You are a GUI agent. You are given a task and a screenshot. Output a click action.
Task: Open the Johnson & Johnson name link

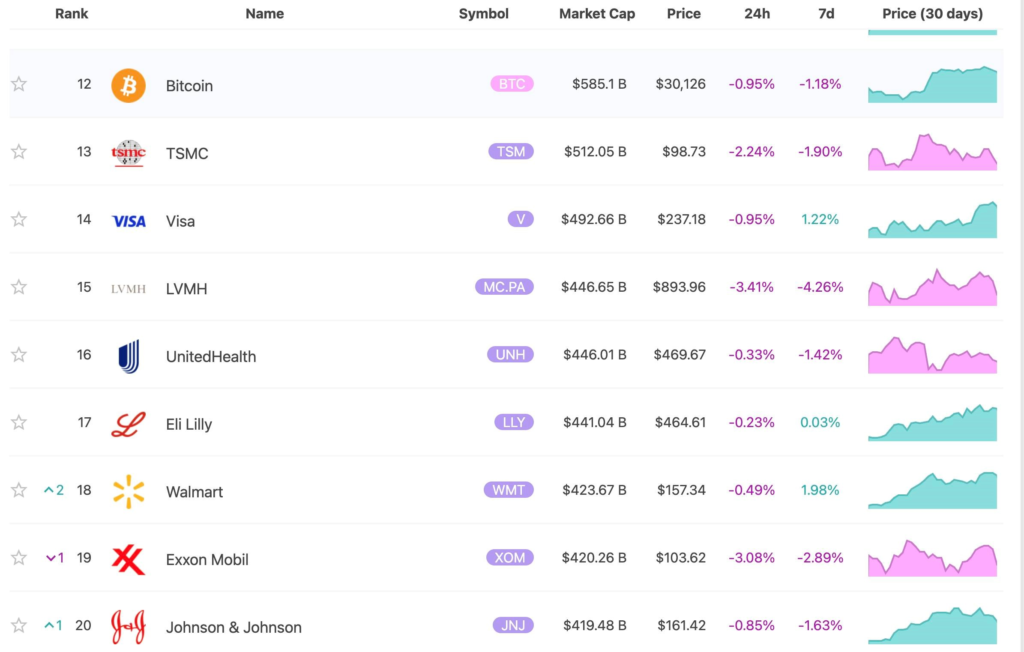[234, 627]
